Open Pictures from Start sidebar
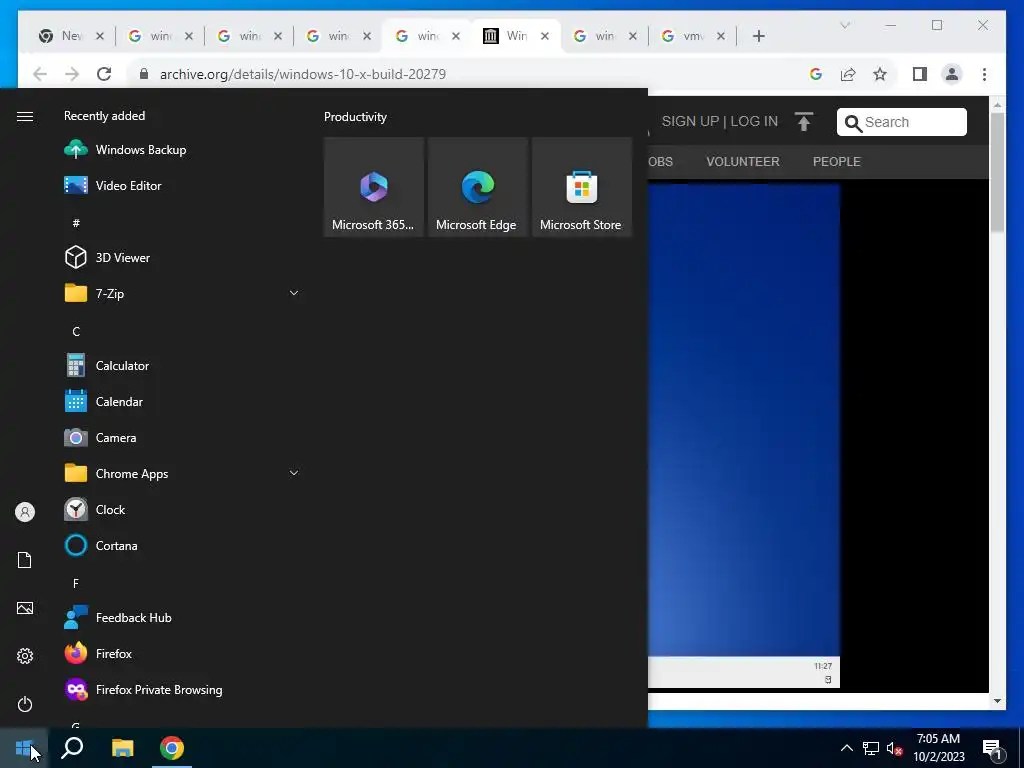Viewport: 1024px width, 768px height. pos(25,608)
